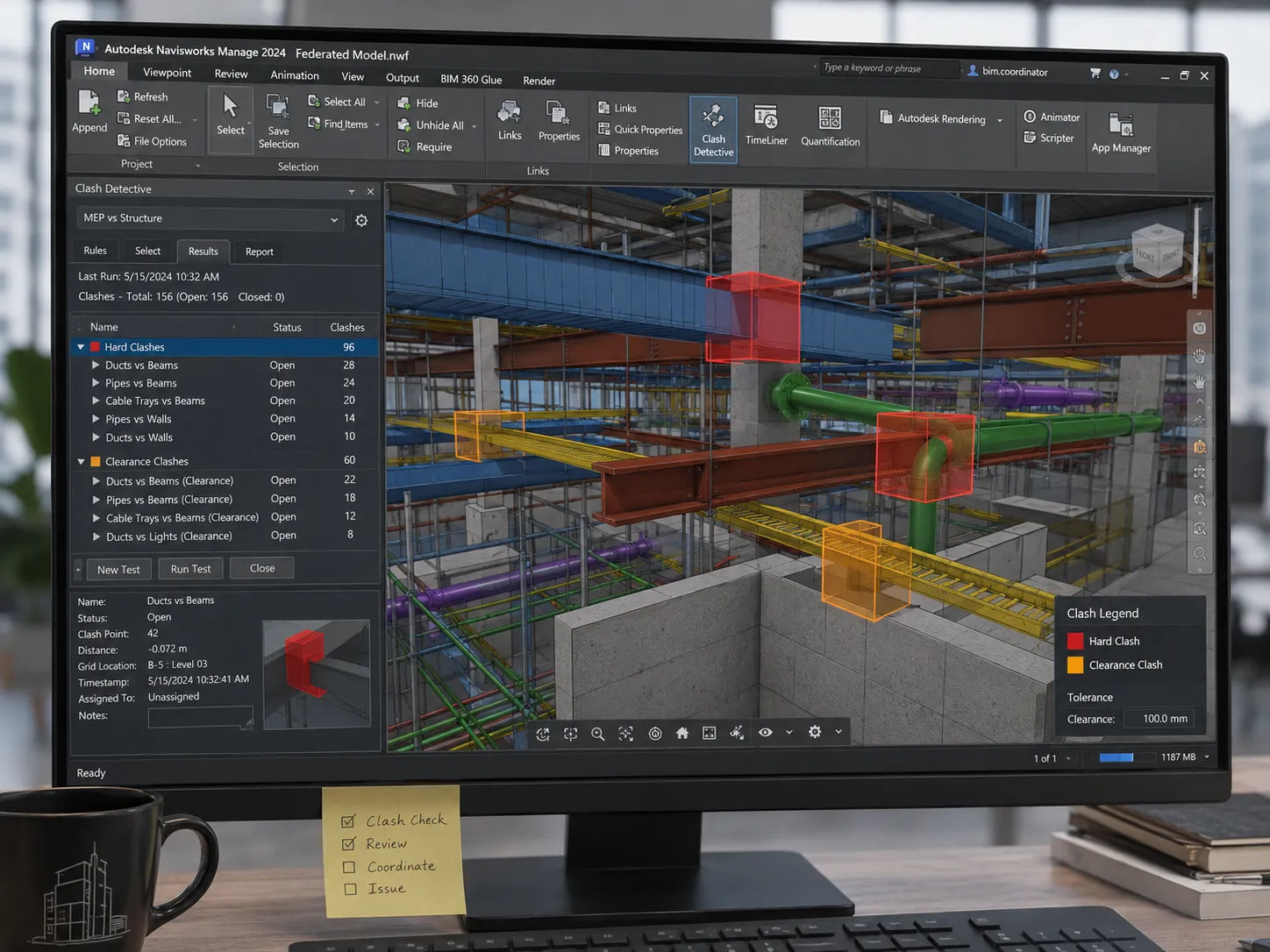1270x952 pixels.
Task: Open the App Manager
Action: 1121,133
